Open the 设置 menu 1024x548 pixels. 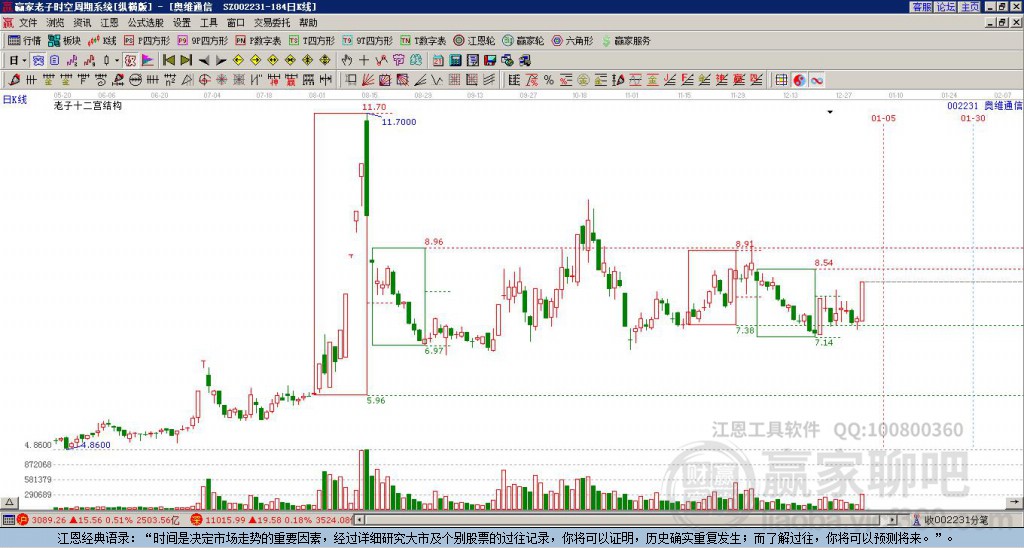[182, 23]
